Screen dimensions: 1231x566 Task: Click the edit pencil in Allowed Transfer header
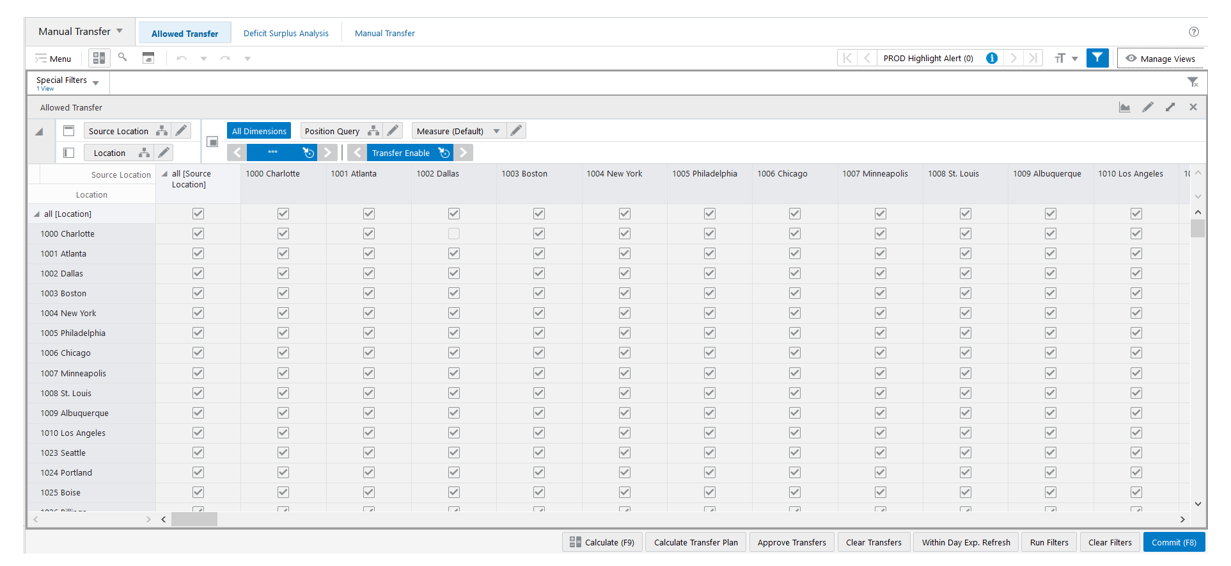pyautogui.click(x=1148, y=107)
